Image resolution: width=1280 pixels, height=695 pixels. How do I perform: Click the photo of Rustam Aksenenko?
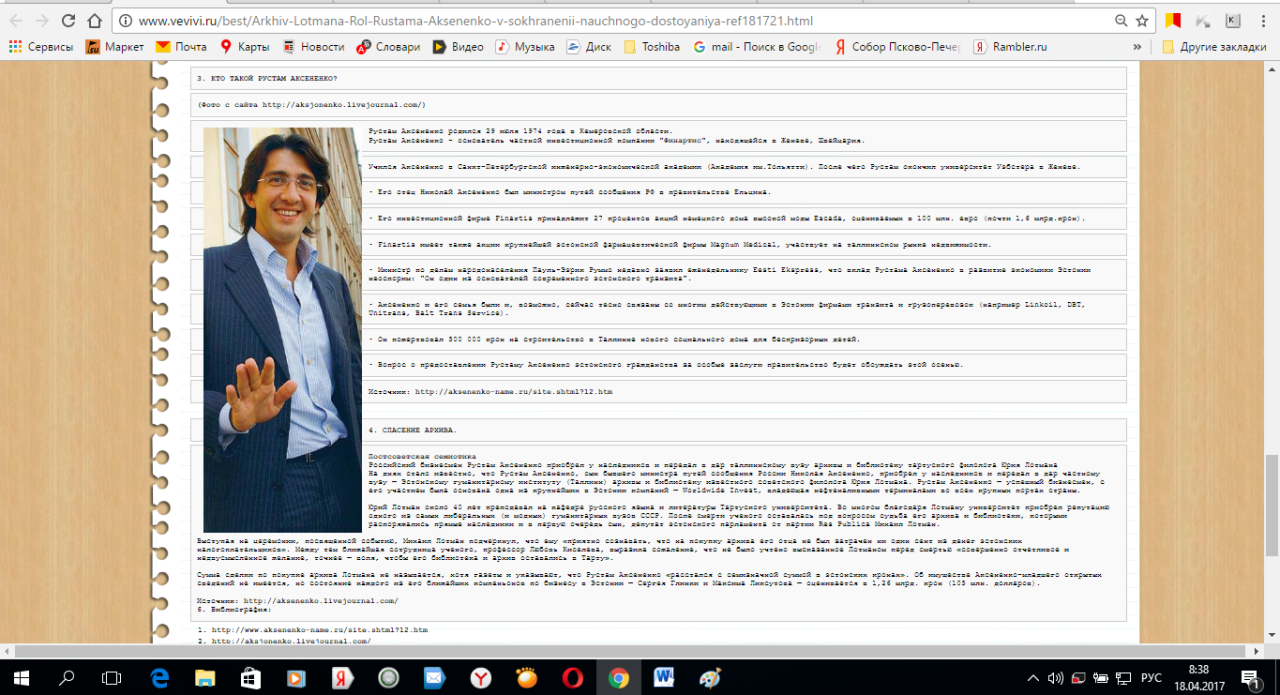282,330
